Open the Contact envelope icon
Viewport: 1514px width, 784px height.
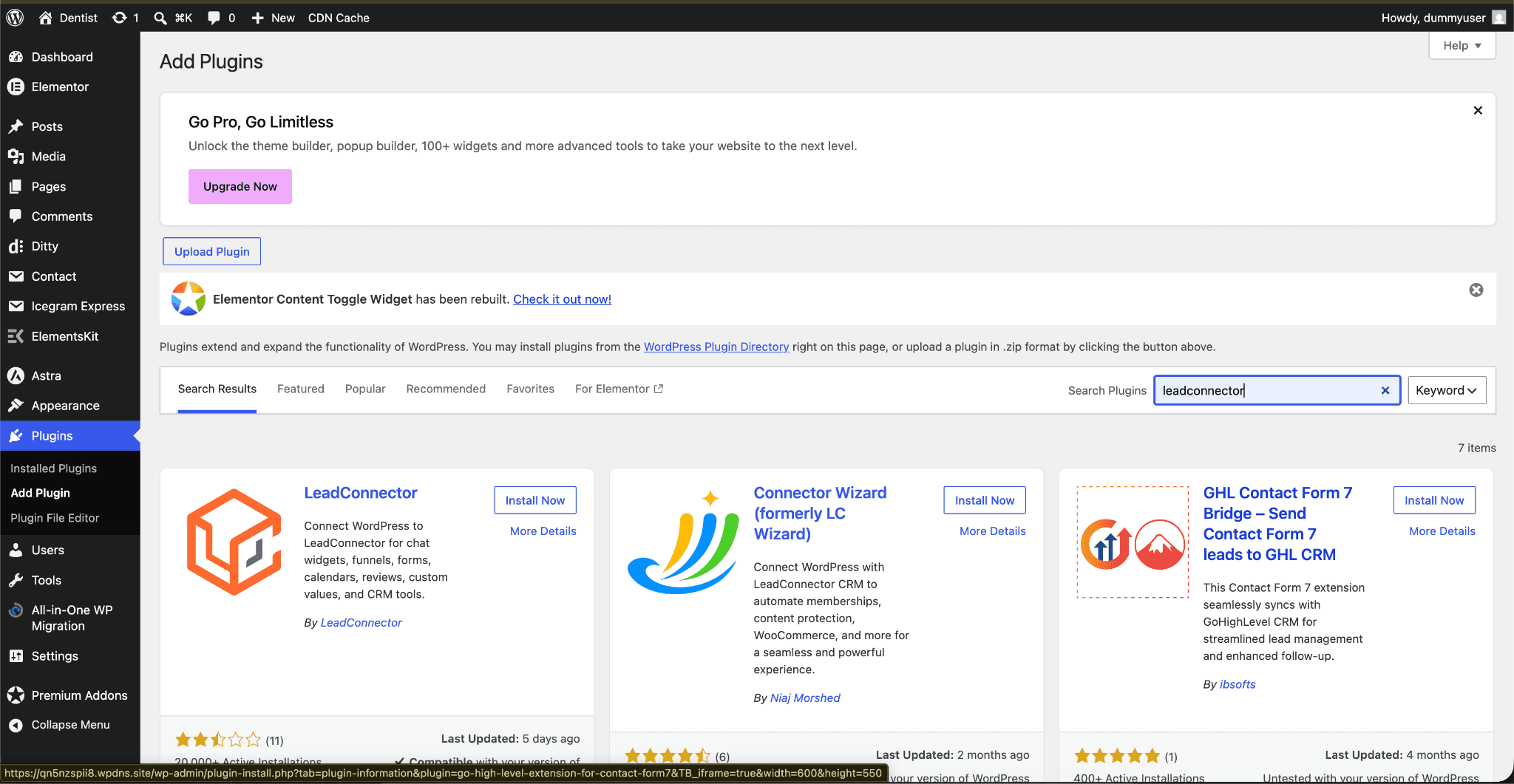click(x=16, y=276)
